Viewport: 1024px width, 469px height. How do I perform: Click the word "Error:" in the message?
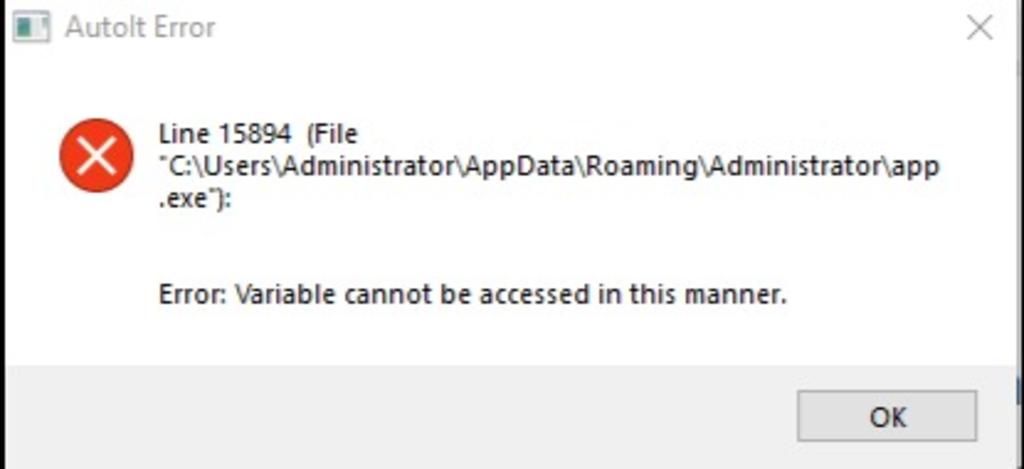coord(192,295)
